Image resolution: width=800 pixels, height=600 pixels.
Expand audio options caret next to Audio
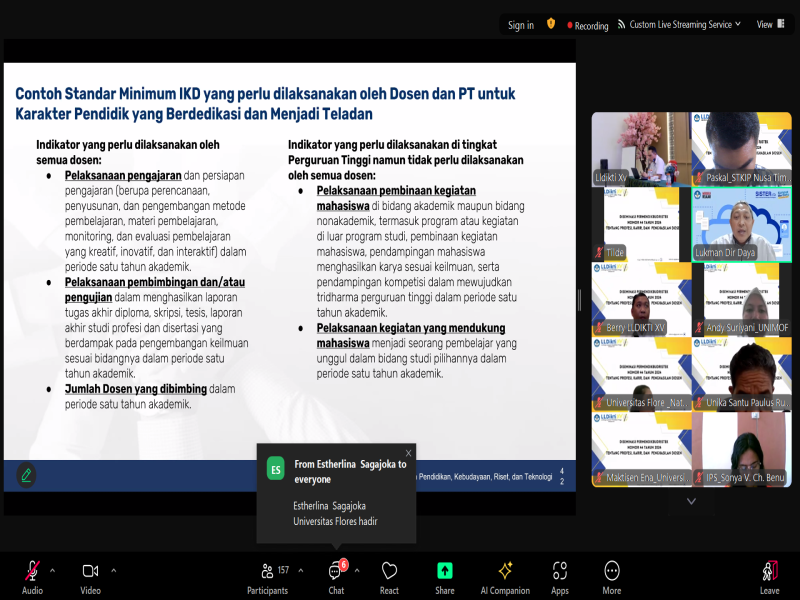pos(53,570)
